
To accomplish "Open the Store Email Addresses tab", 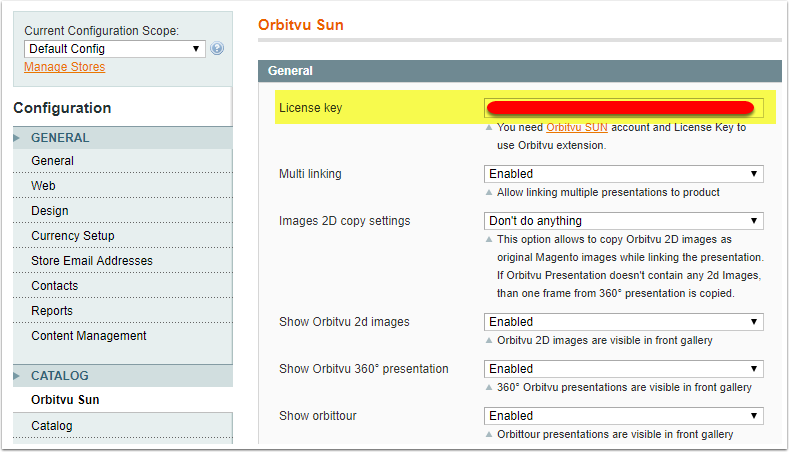I will (123, 261).
